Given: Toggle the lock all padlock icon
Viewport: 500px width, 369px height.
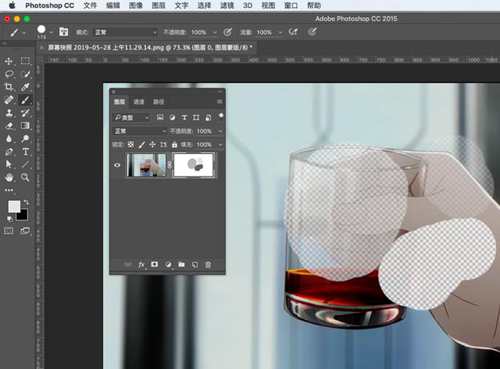Looking at the screenshot, I should point(174,145).
